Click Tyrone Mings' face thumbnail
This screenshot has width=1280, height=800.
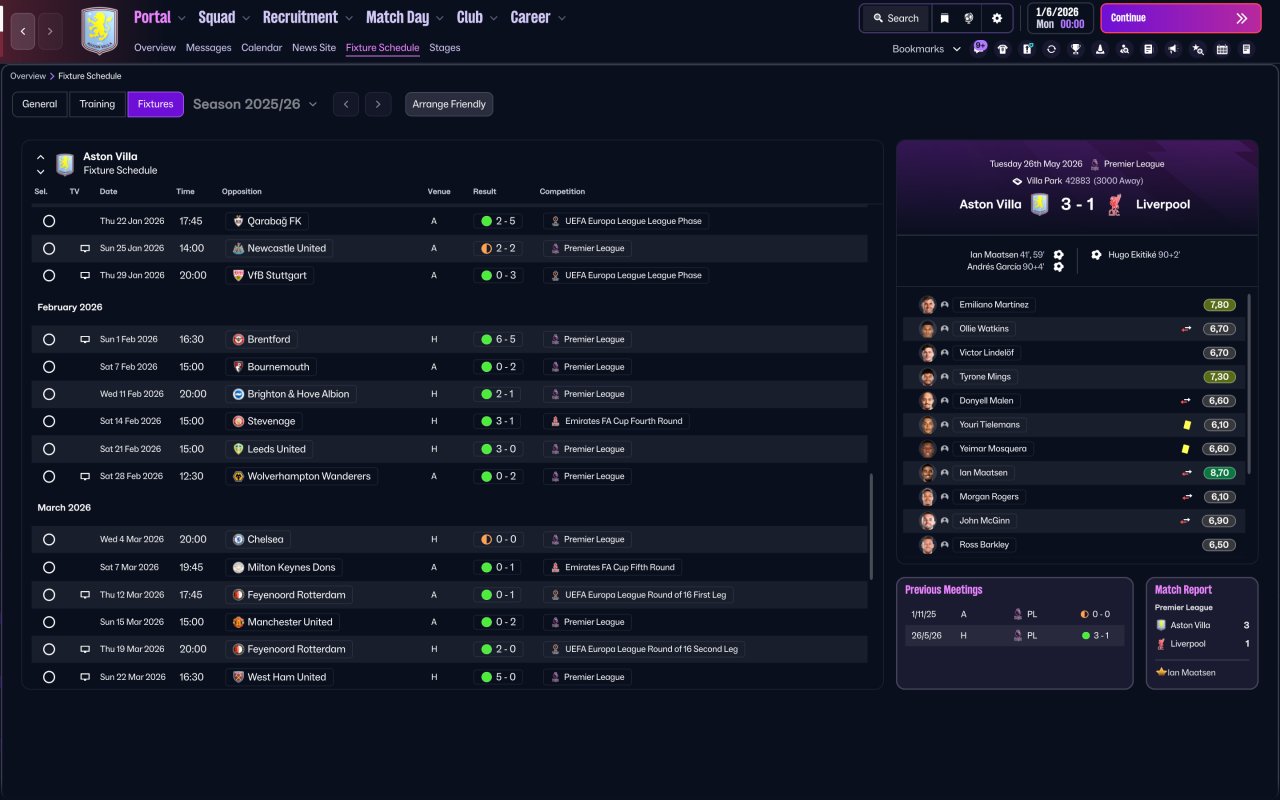click(927, 377)
